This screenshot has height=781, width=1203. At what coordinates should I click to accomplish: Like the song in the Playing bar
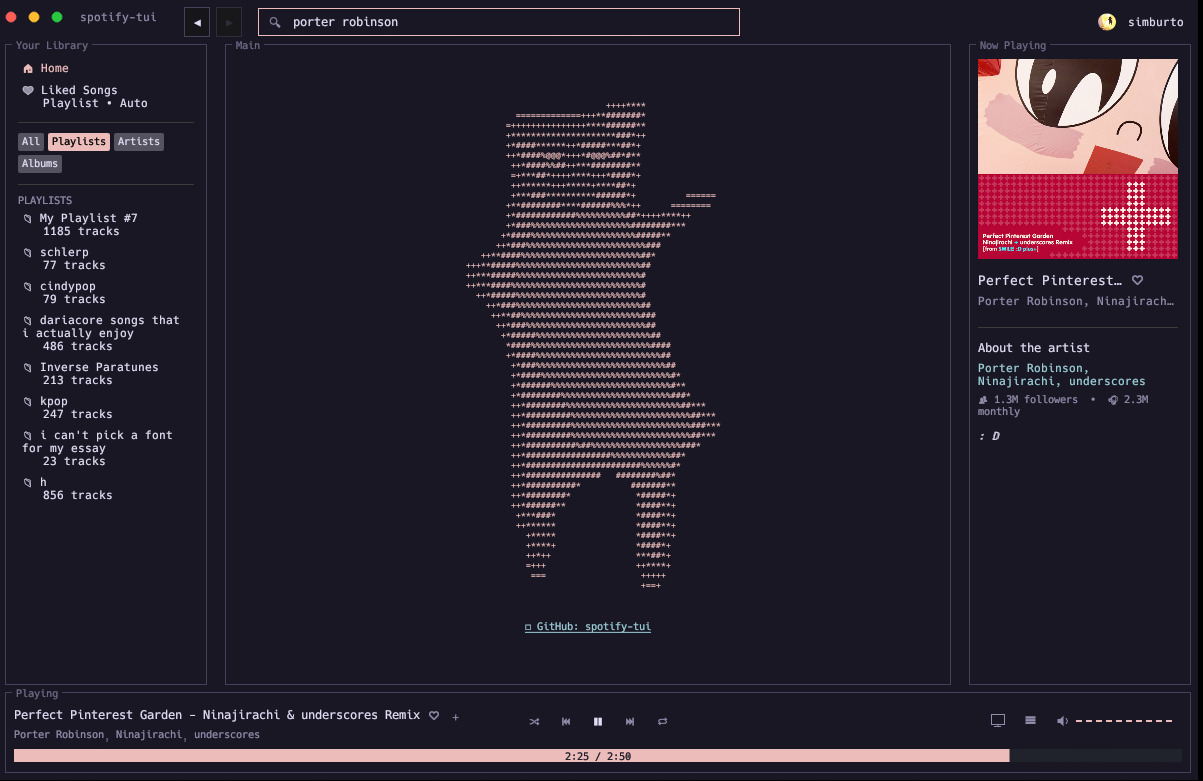[434, 716]
